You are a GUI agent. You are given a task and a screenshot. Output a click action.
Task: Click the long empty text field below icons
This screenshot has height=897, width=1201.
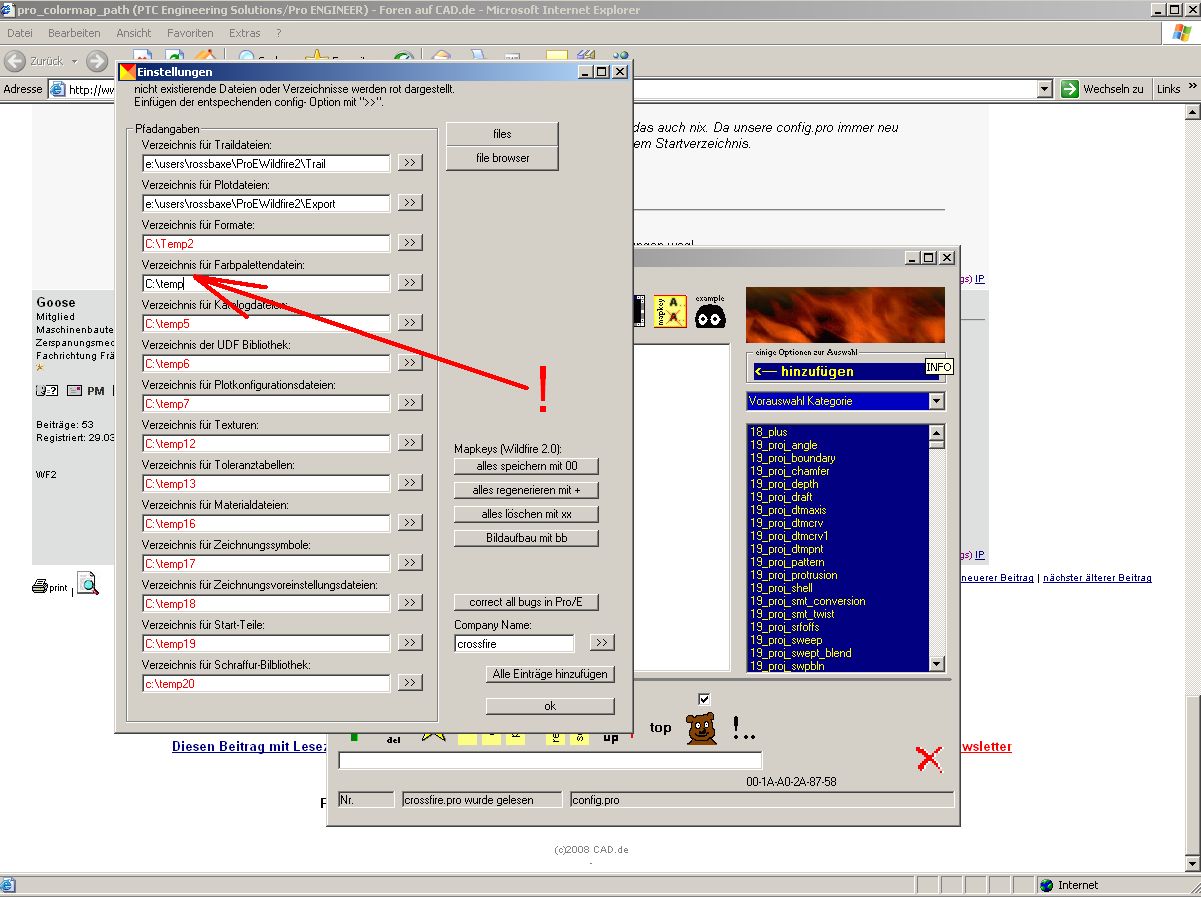point(550,761)
